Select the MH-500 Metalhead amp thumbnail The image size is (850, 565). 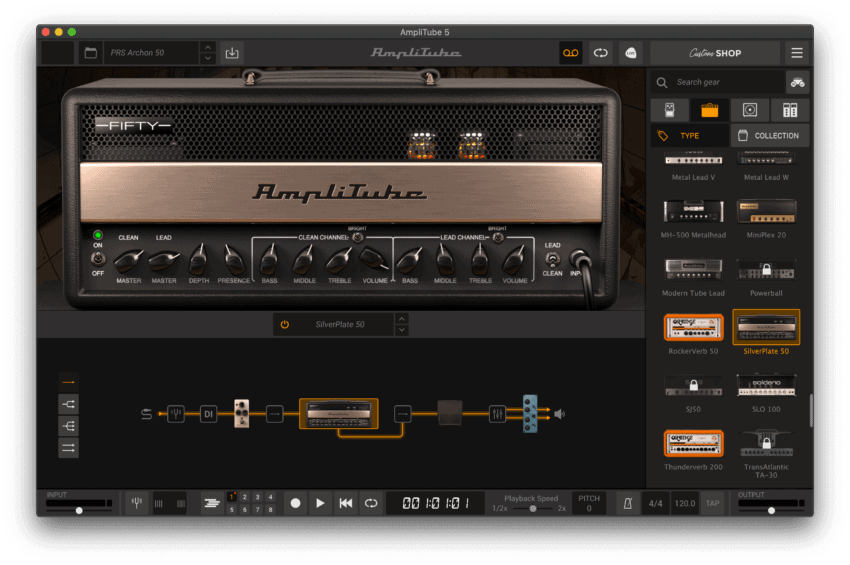pyautogui.click(x=693, y=211)
